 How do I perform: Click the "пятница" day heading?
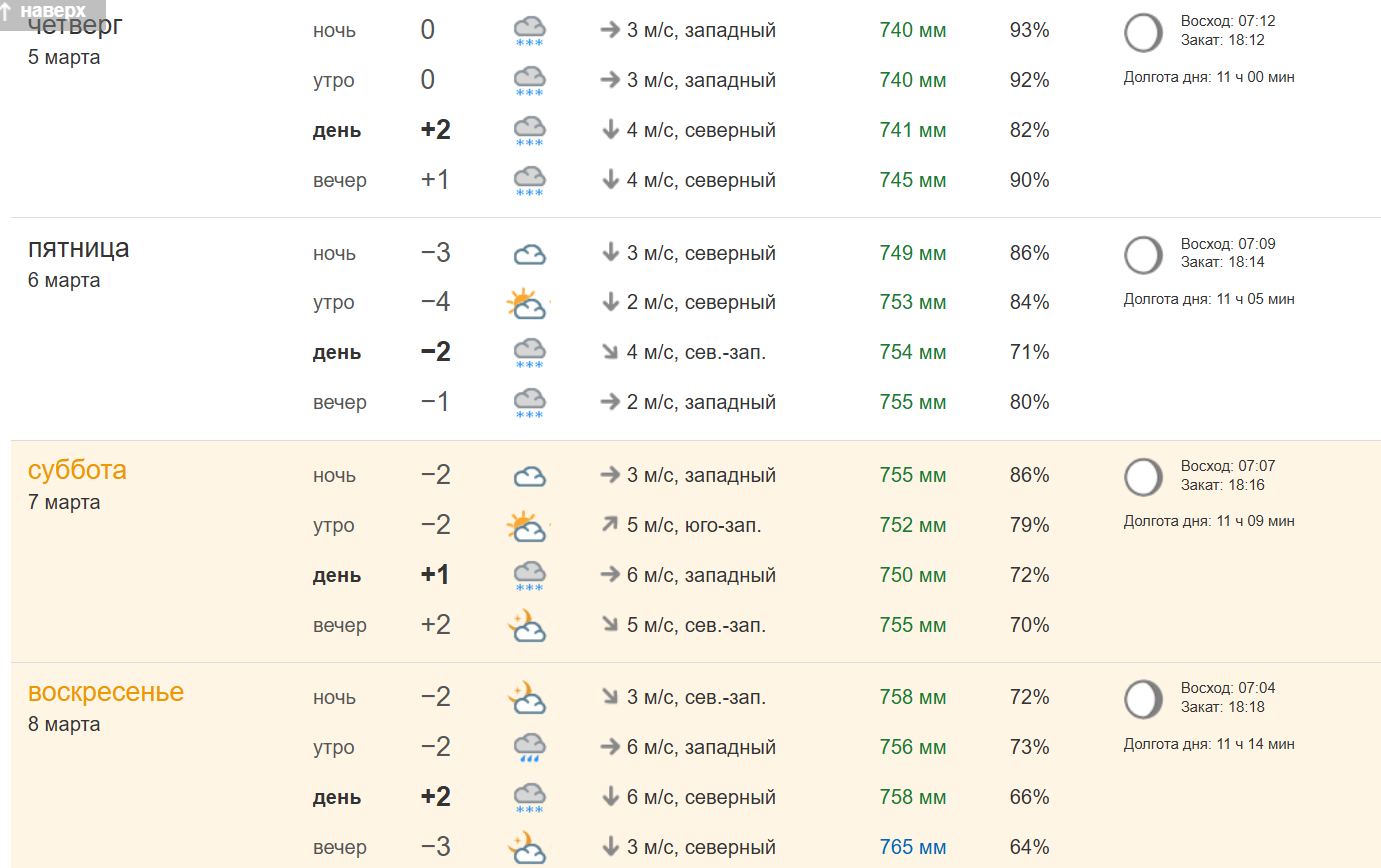pyautogui.click(x=78, y=248)
